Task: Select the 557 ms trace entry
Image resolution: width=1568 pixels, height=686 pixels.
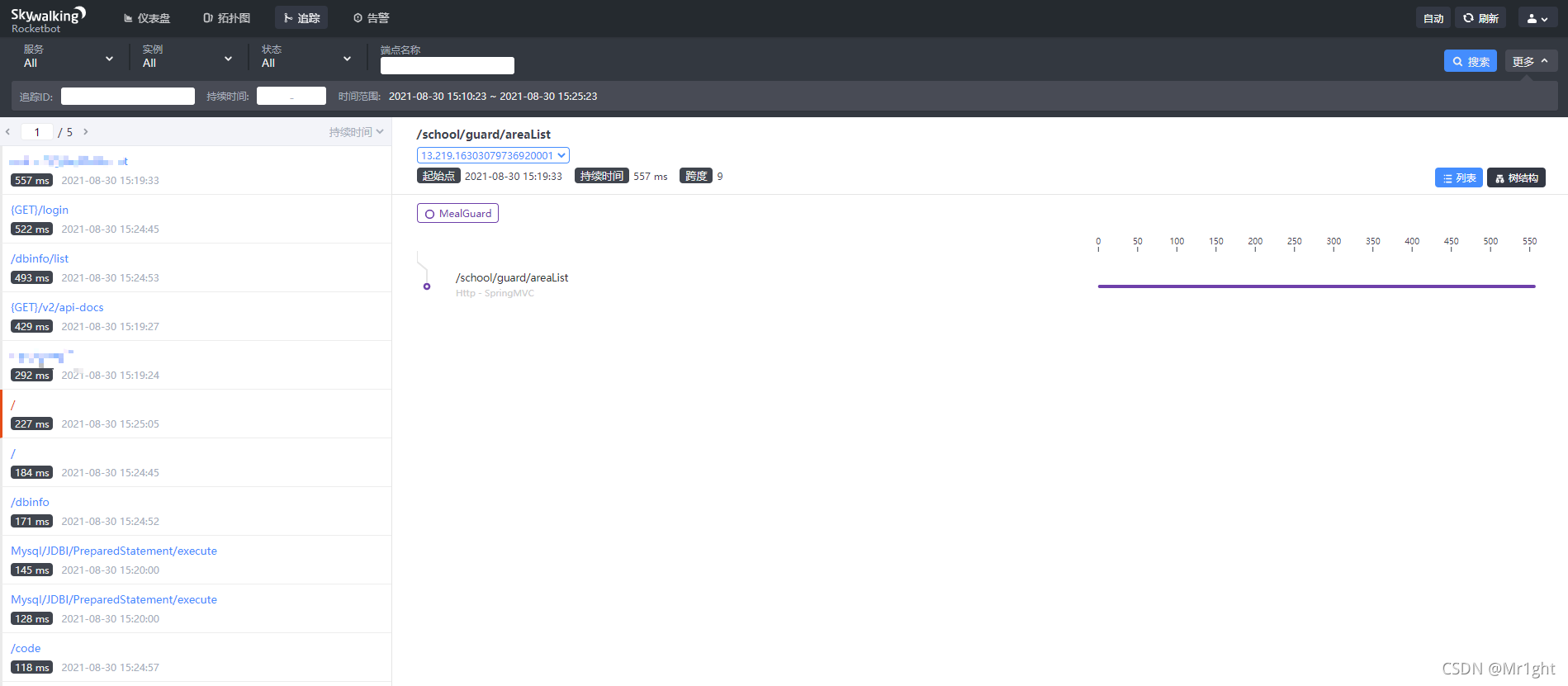Action: (x=196, y=170)
